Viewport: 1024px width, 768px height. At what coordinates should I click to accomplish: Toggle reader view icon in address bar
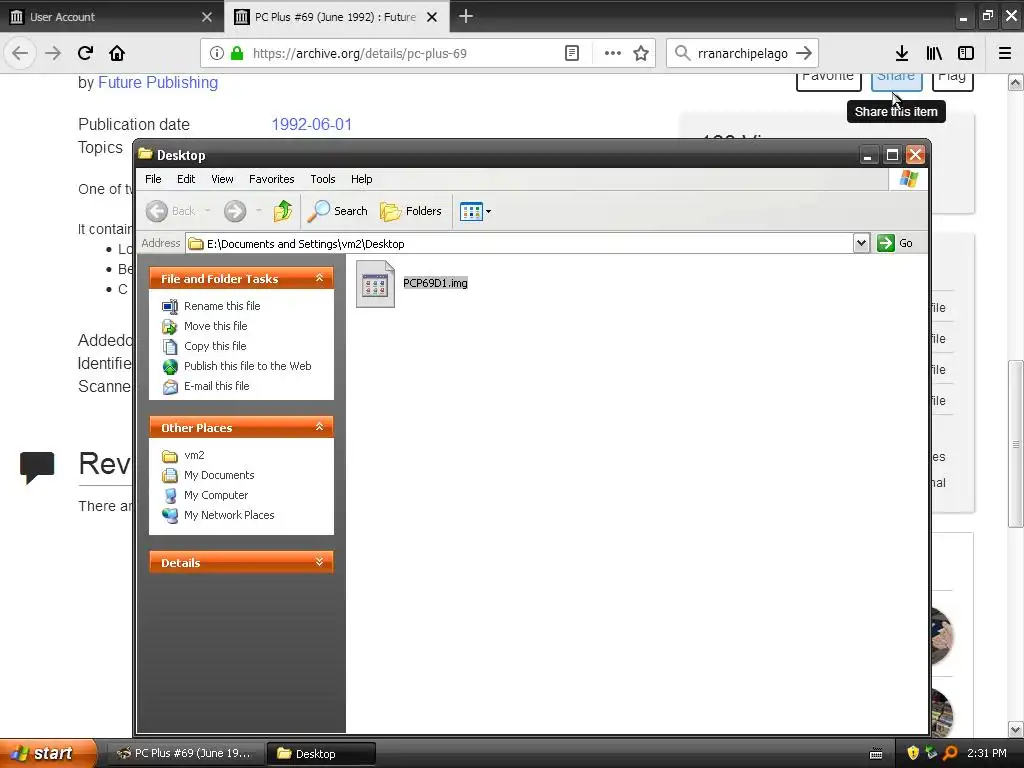click(571, 53)
